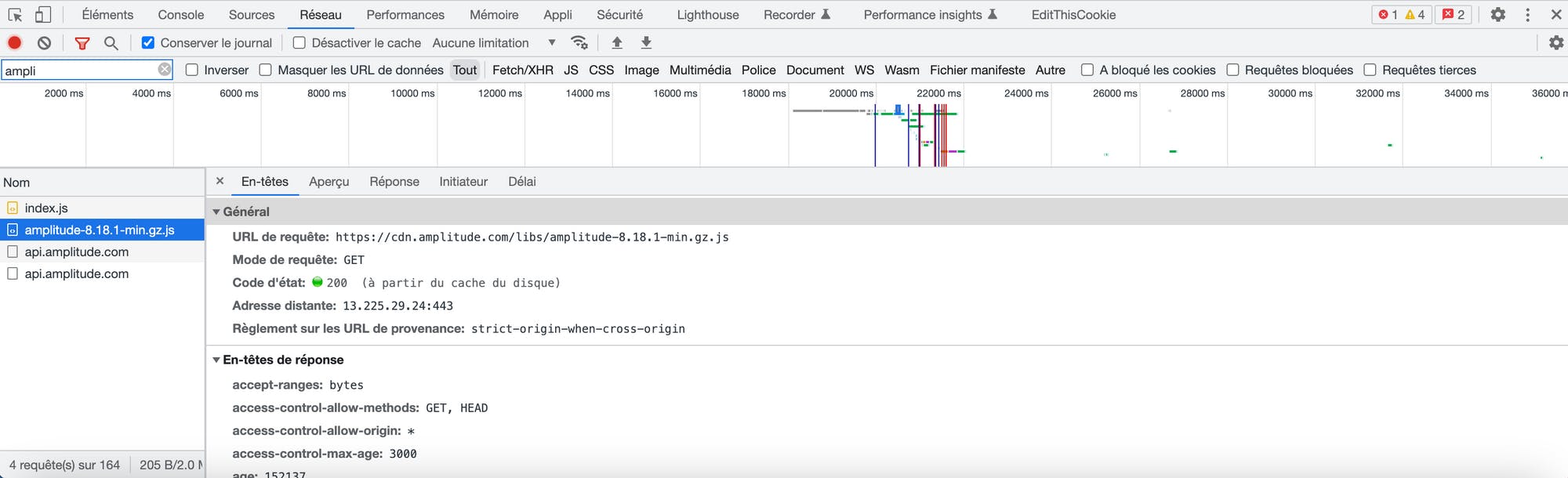Screen dimensions: 1568x478
Task: Open network search magnifier icon
Action: 111,43
